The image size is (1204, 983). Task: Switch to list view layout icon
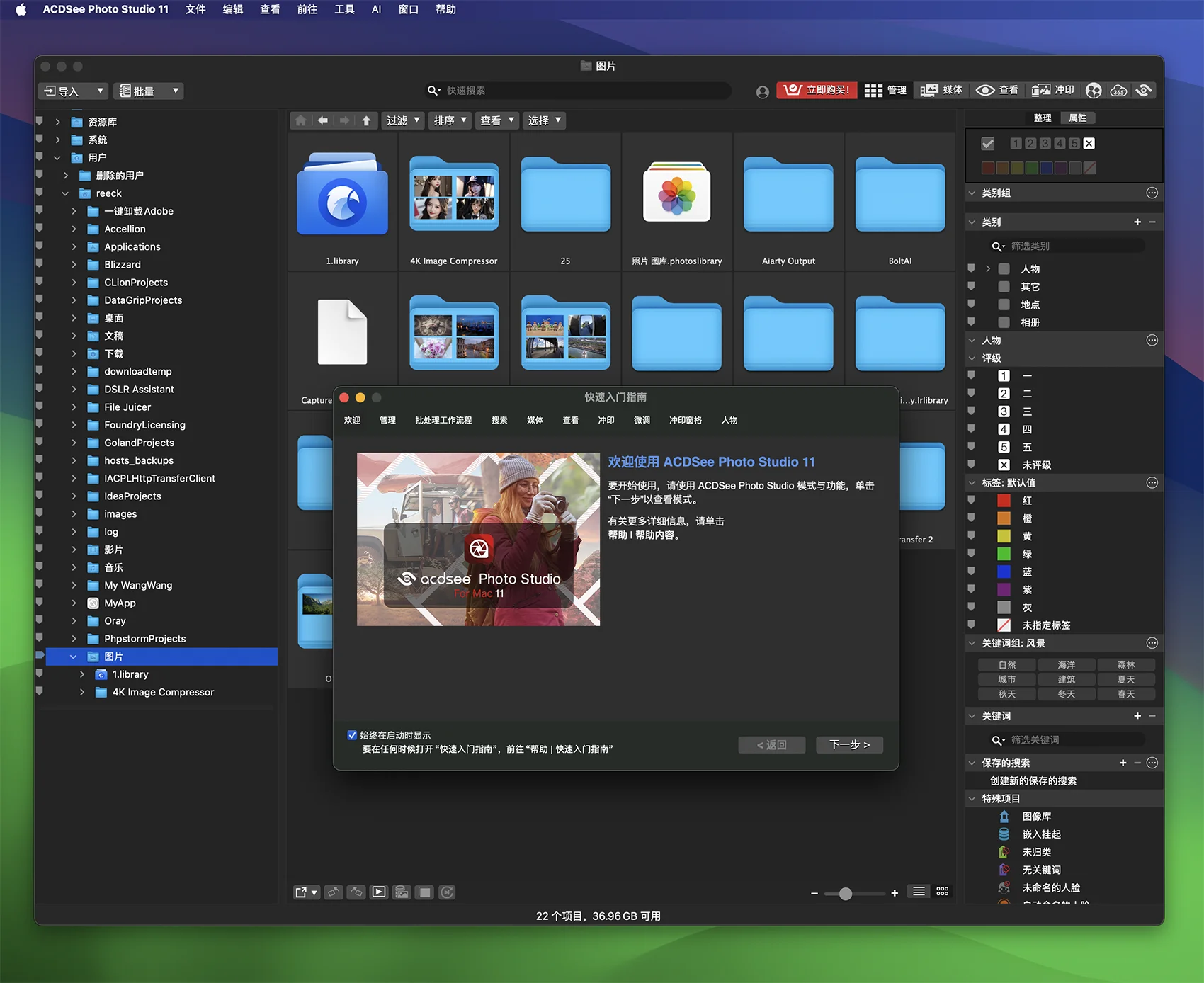(919, 892)
